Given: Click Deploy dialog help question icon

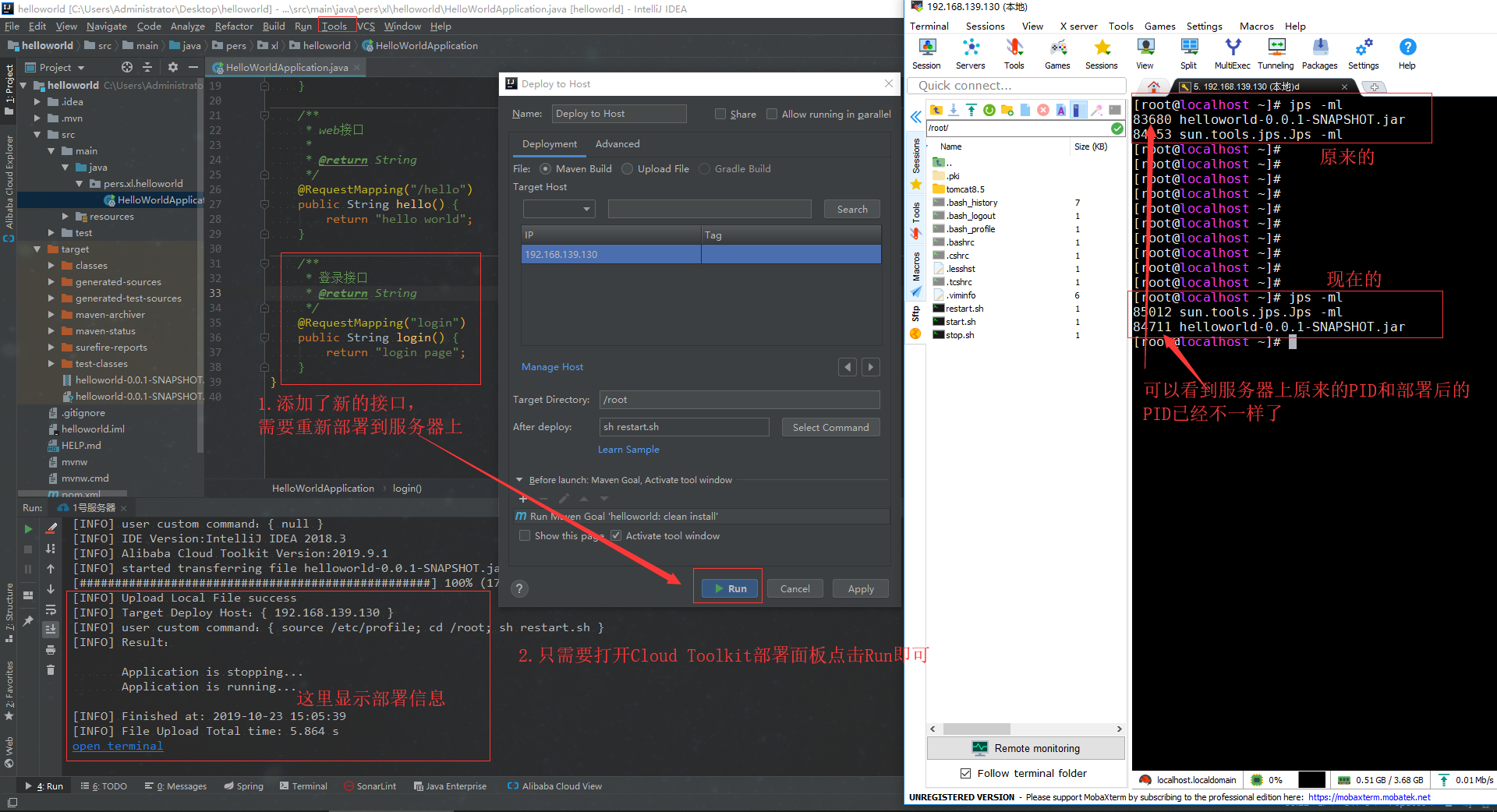Looking at the screenshot, I should [x=519, y=589].
